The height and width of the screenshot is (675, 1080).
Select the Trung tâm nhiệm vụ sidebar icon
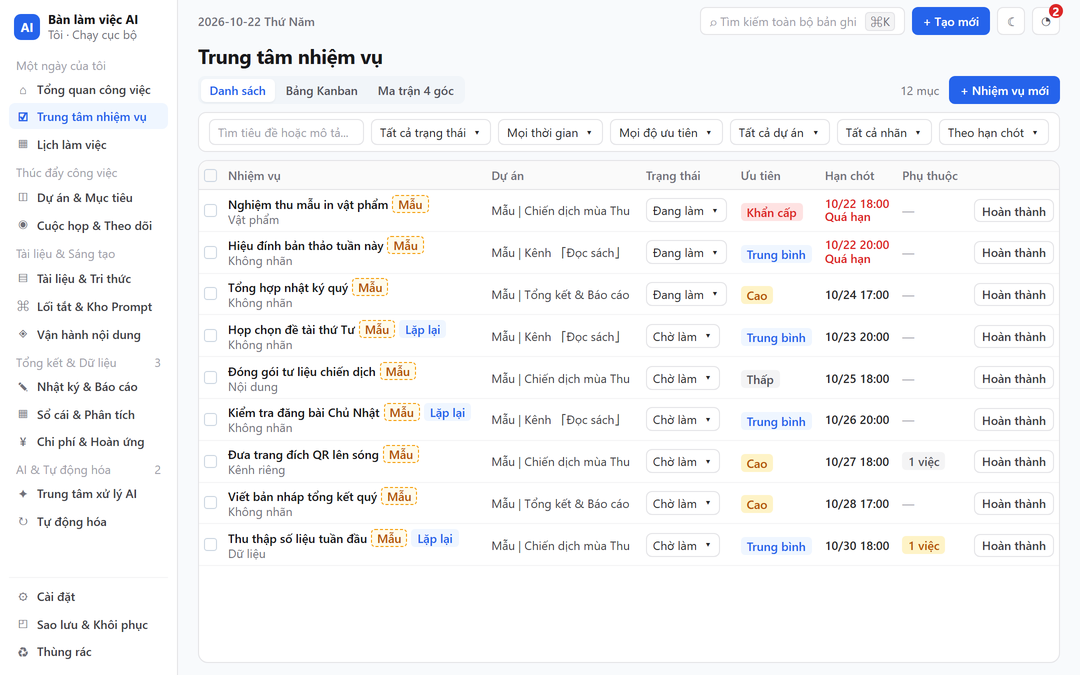click(x=23, y=117)
